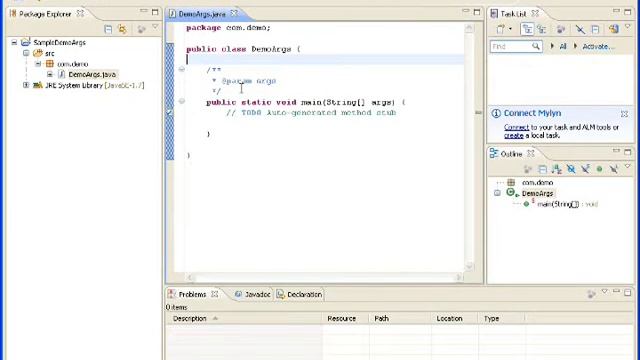Click Focus on Workweek icon in Task List
The height and width of the screenshot is (360, 640).
coord(561,29)
